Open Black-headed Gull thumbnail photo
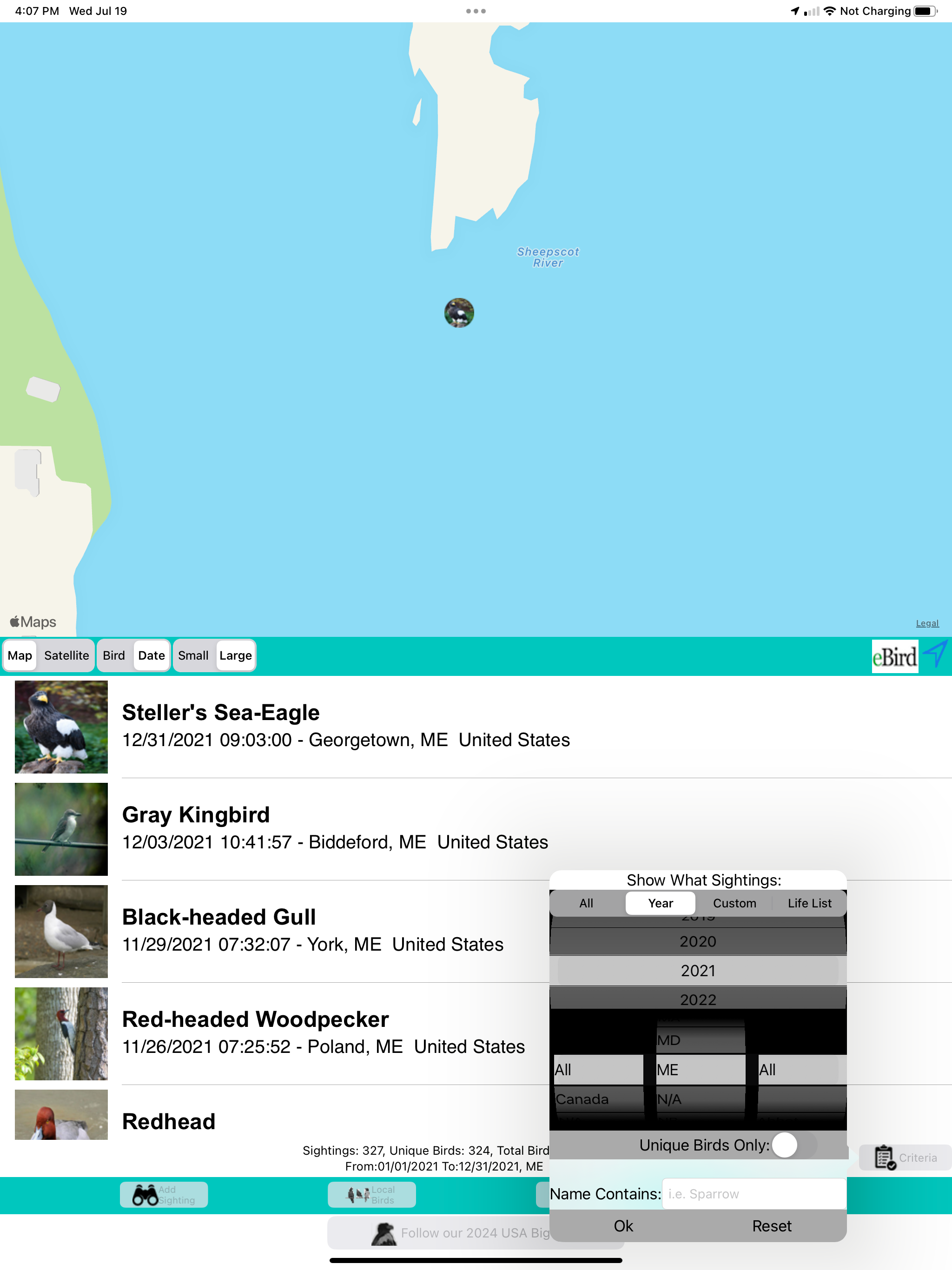Image resolution: width=952 pixels, height=1270 pixels. click(61, 931)
